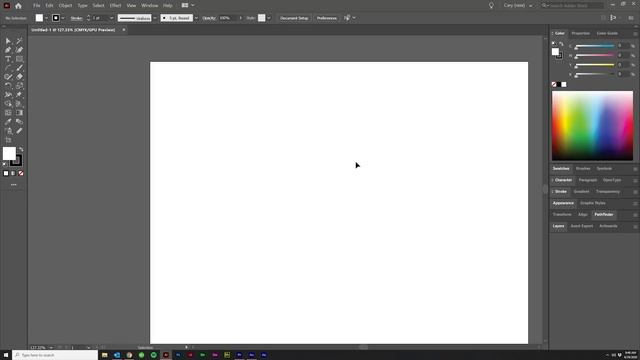Open the graphic Style dropdown
The width and height of the screenshot is (640, 360).
click(x=269, y=18)
